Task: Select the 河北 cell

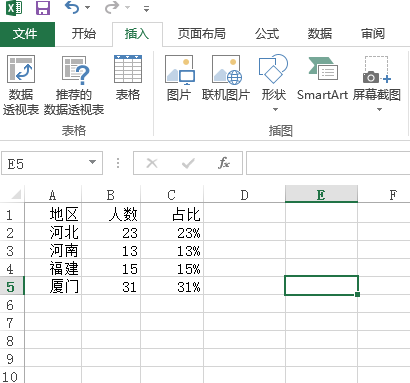Action: click(53, 232)
